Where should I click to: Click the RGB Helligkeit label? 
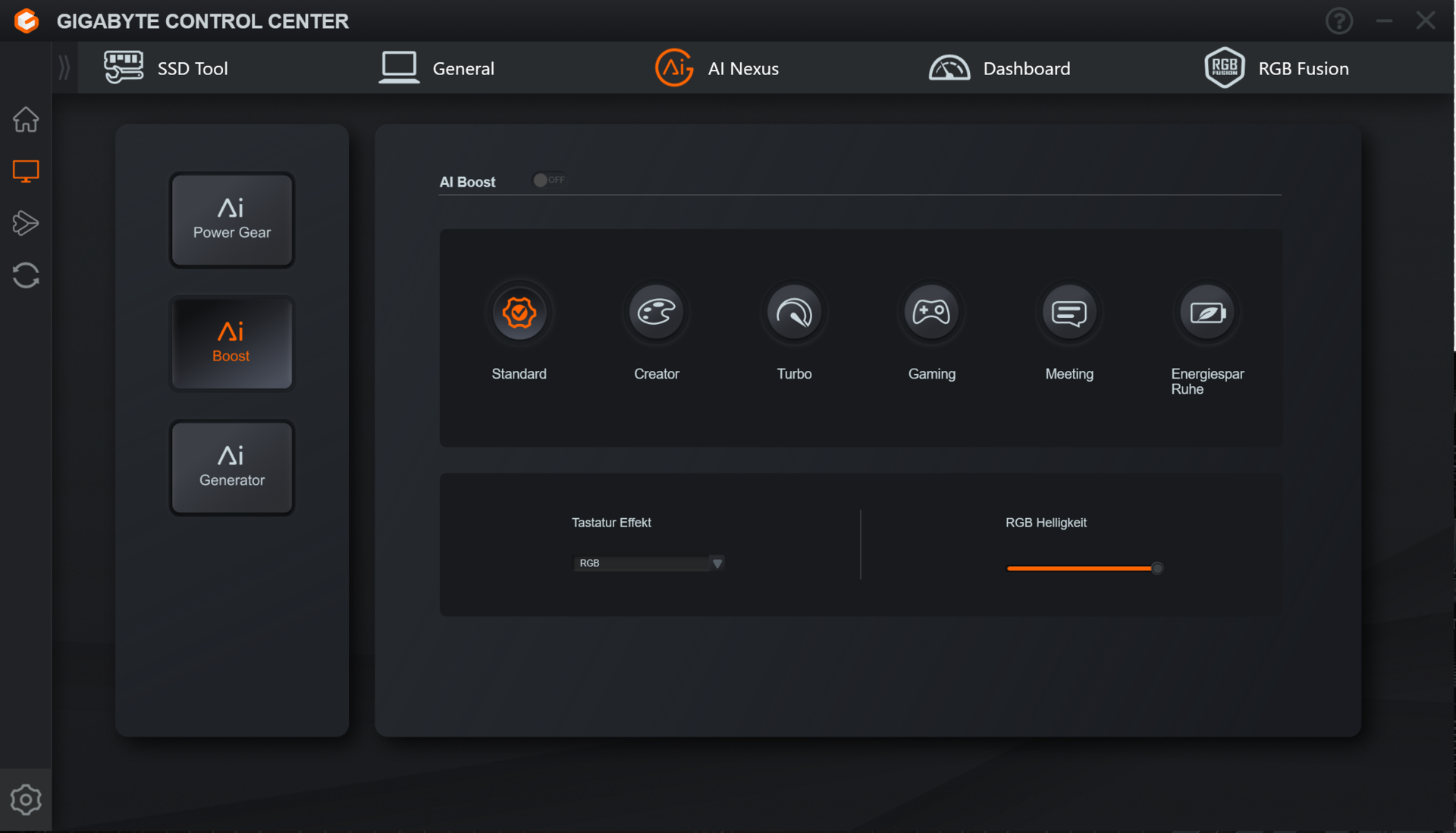[x=1046, y=523]
